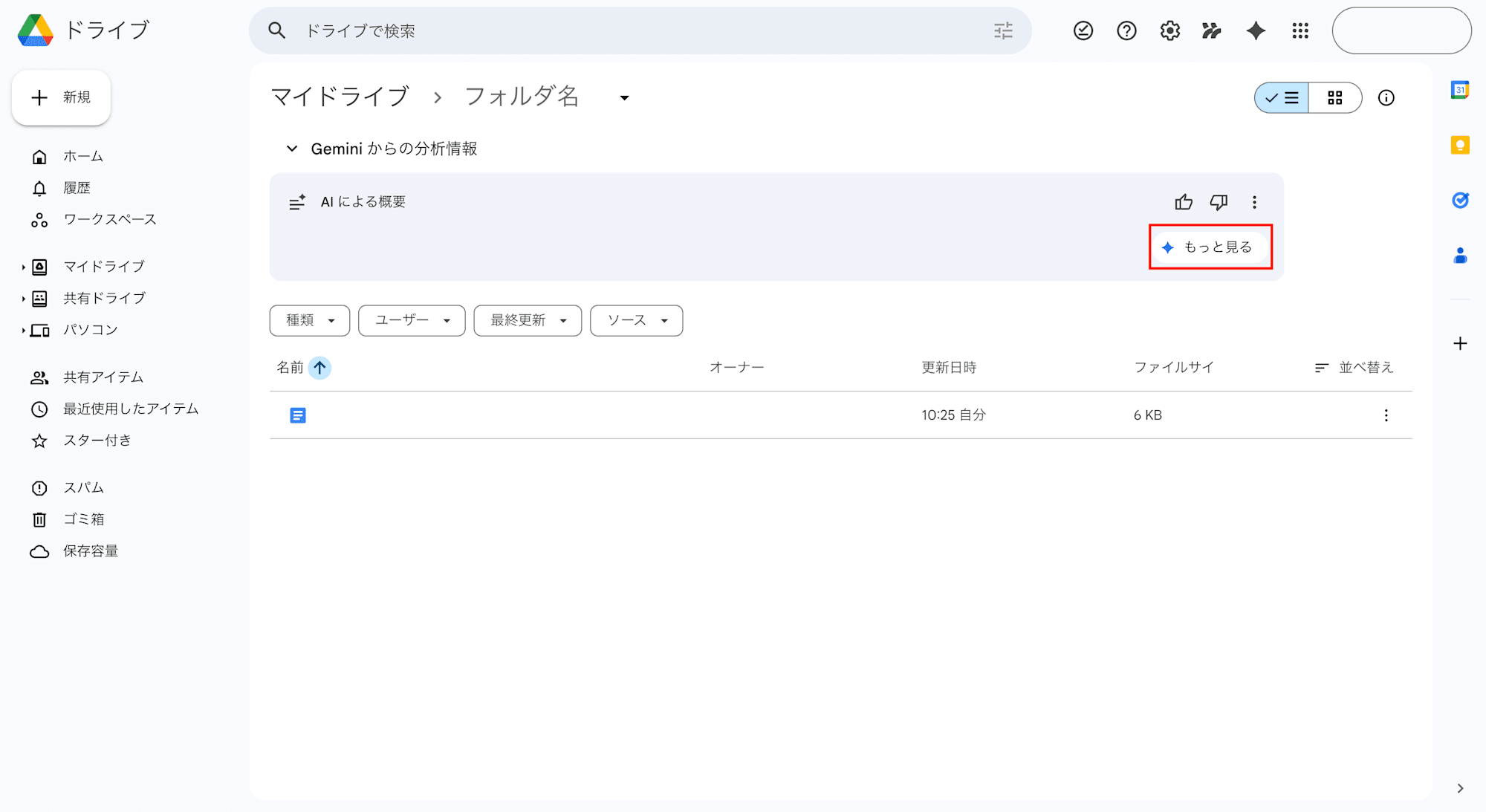This screenshot has height=812, width=1486.
Task: Open the 種類 filter dropdown
Action: click(309, 320)
